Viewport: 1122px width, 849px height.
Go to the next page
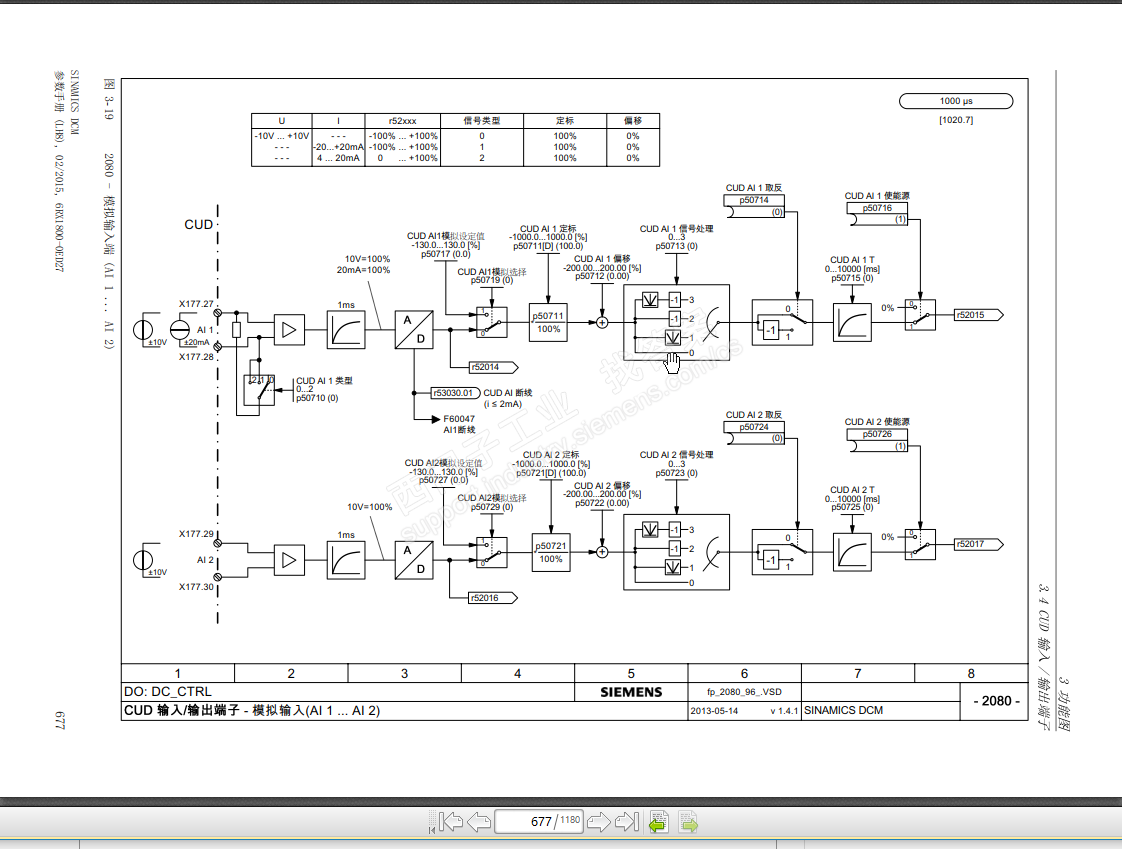point(598,822)
